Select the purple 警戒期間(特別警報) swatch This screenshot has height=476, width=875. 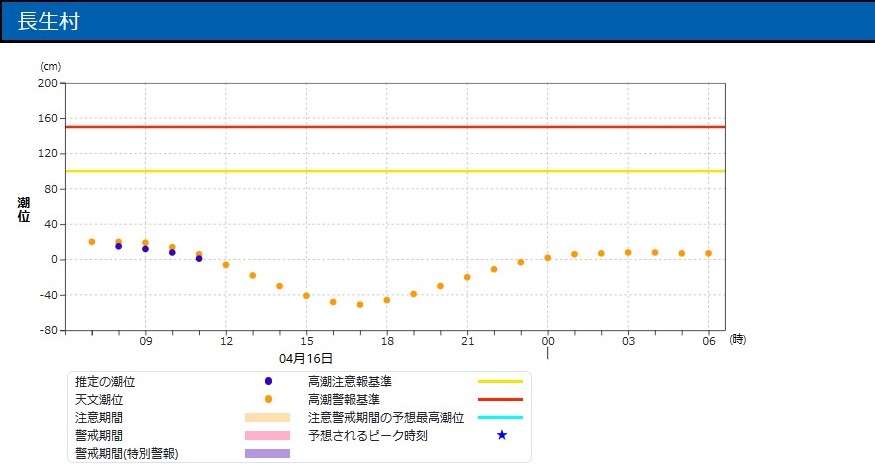pos(267,453)
